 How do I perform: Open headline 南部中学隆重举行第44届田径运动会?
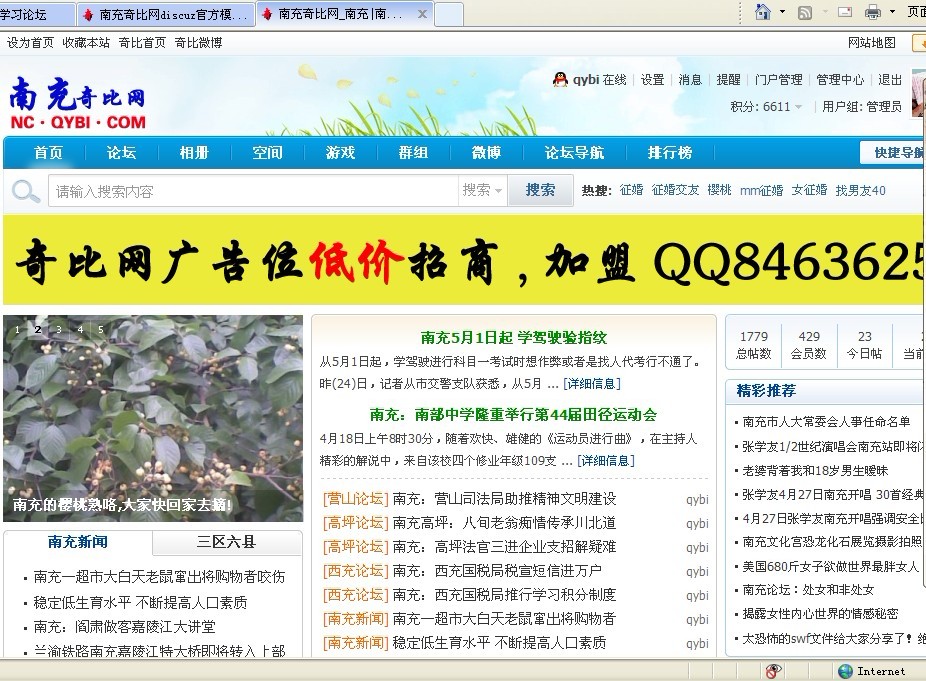point(513,415)
